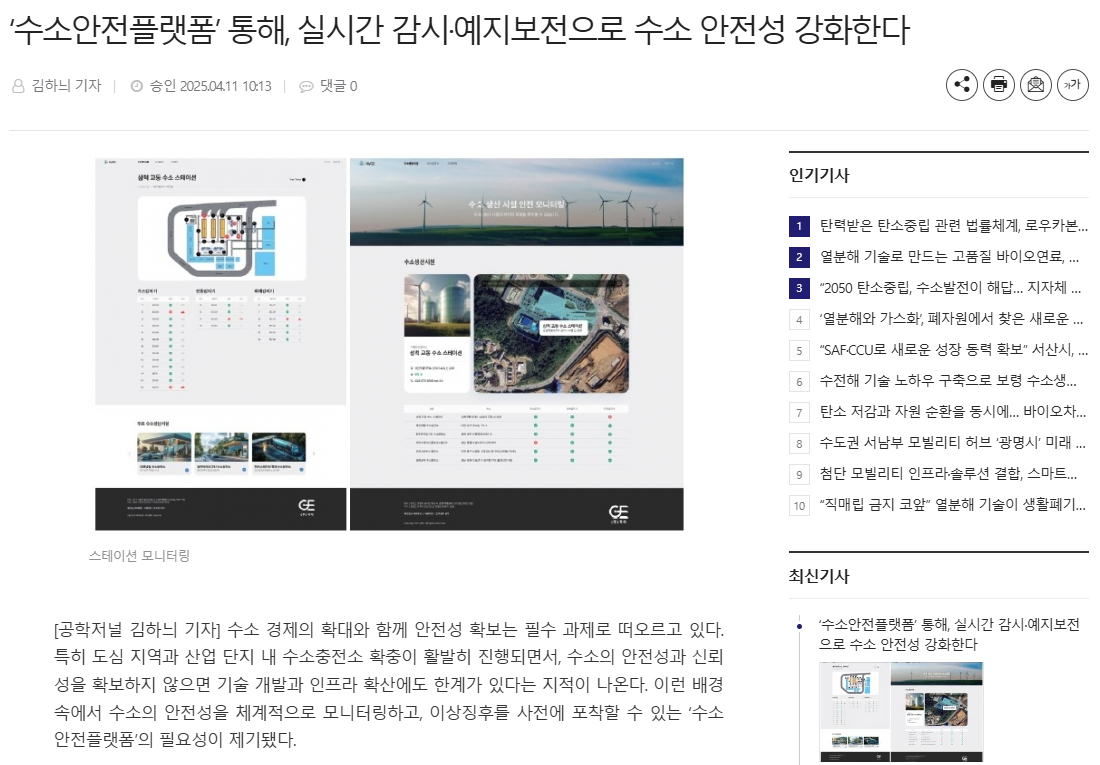Click the reporter profile icon

point(18,86)
